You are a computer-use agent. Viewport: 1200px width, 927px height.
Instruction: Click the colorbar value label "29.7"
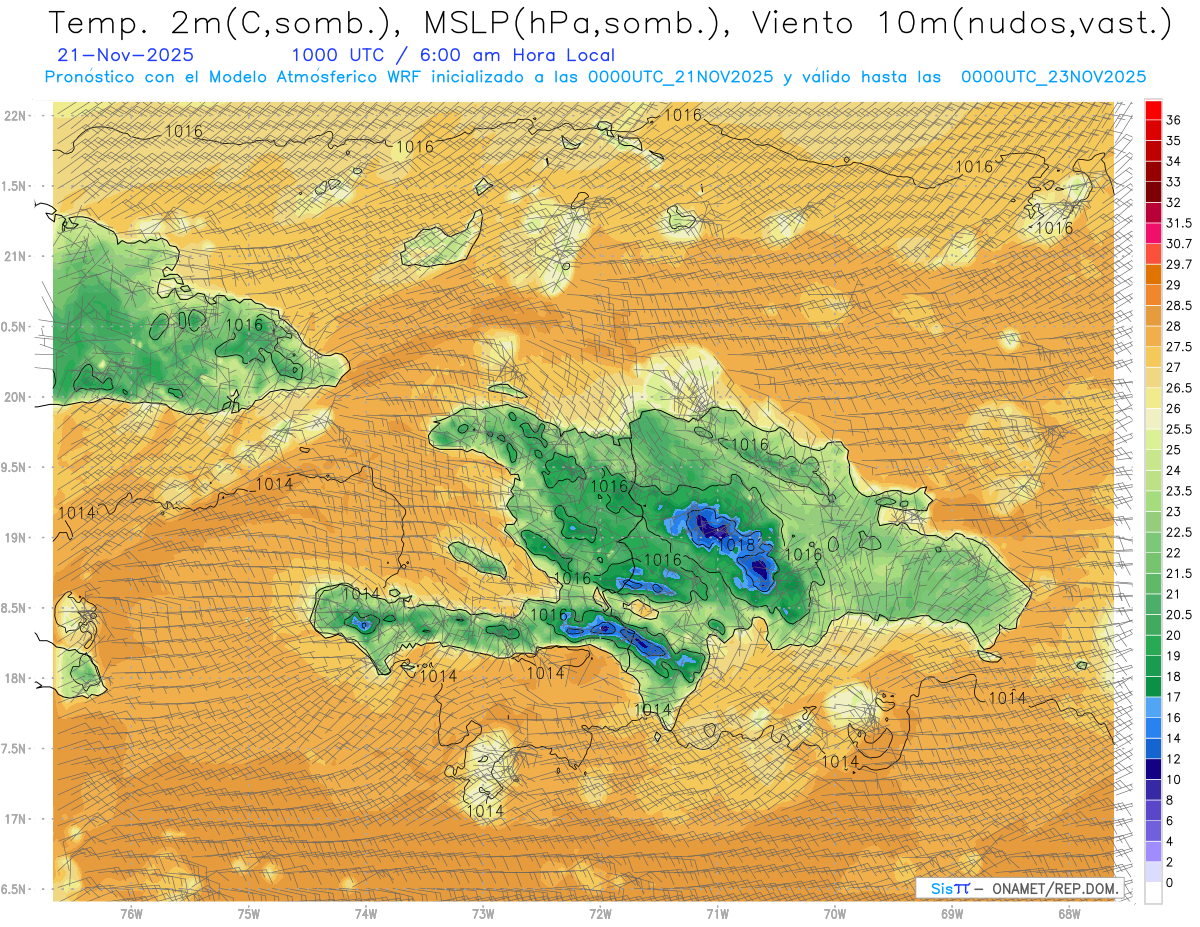pos(1180,264)
